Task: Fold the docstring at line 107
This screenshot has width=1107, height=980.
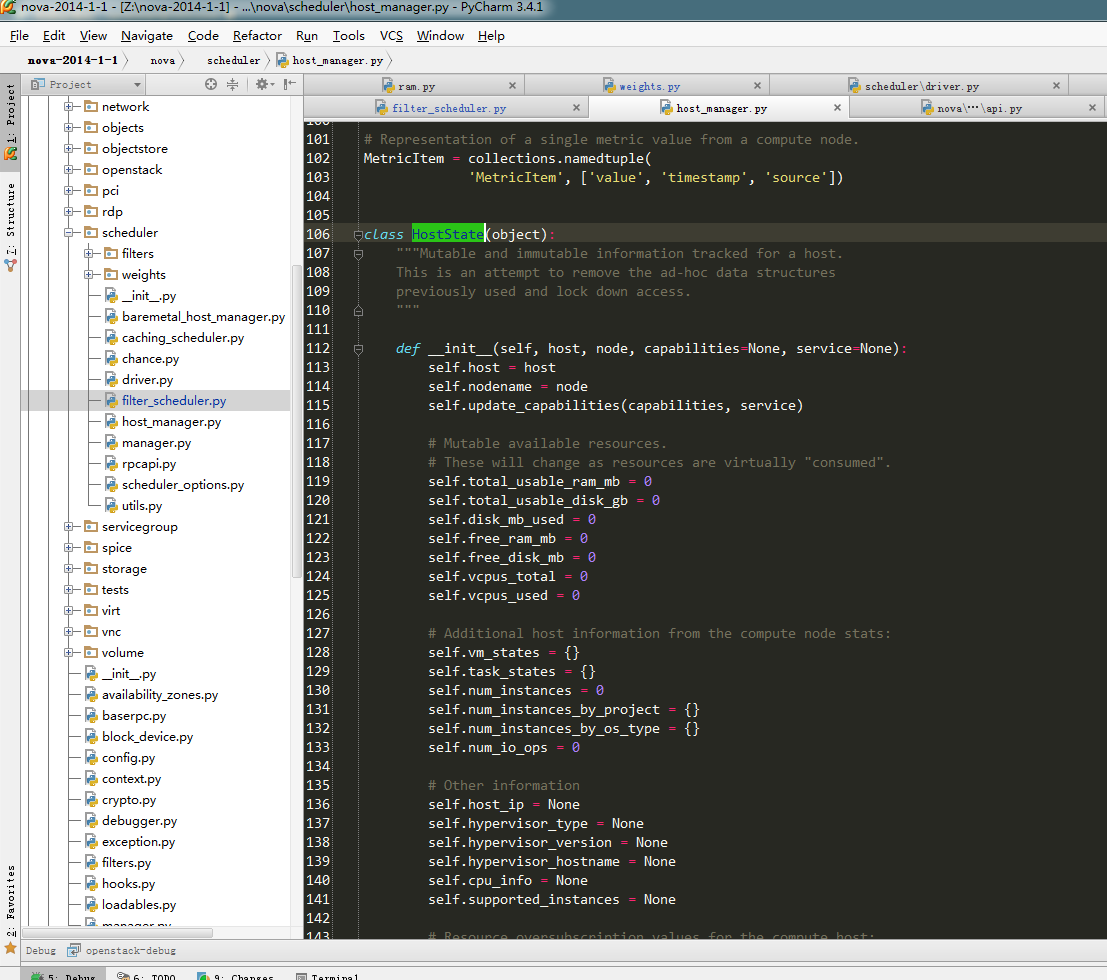Action: pos(358,253)
